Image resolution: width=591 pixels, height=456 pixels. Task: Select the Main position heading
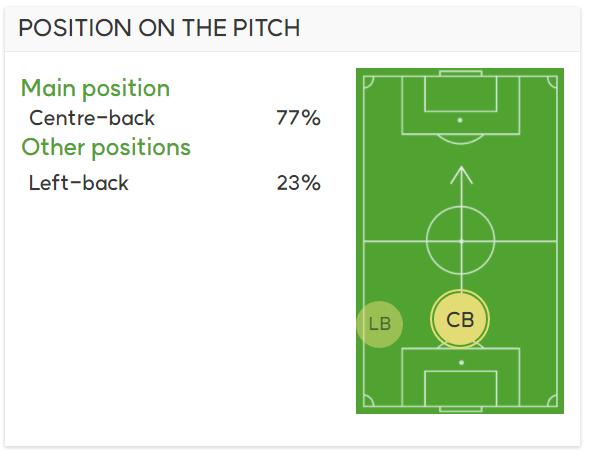95,89
